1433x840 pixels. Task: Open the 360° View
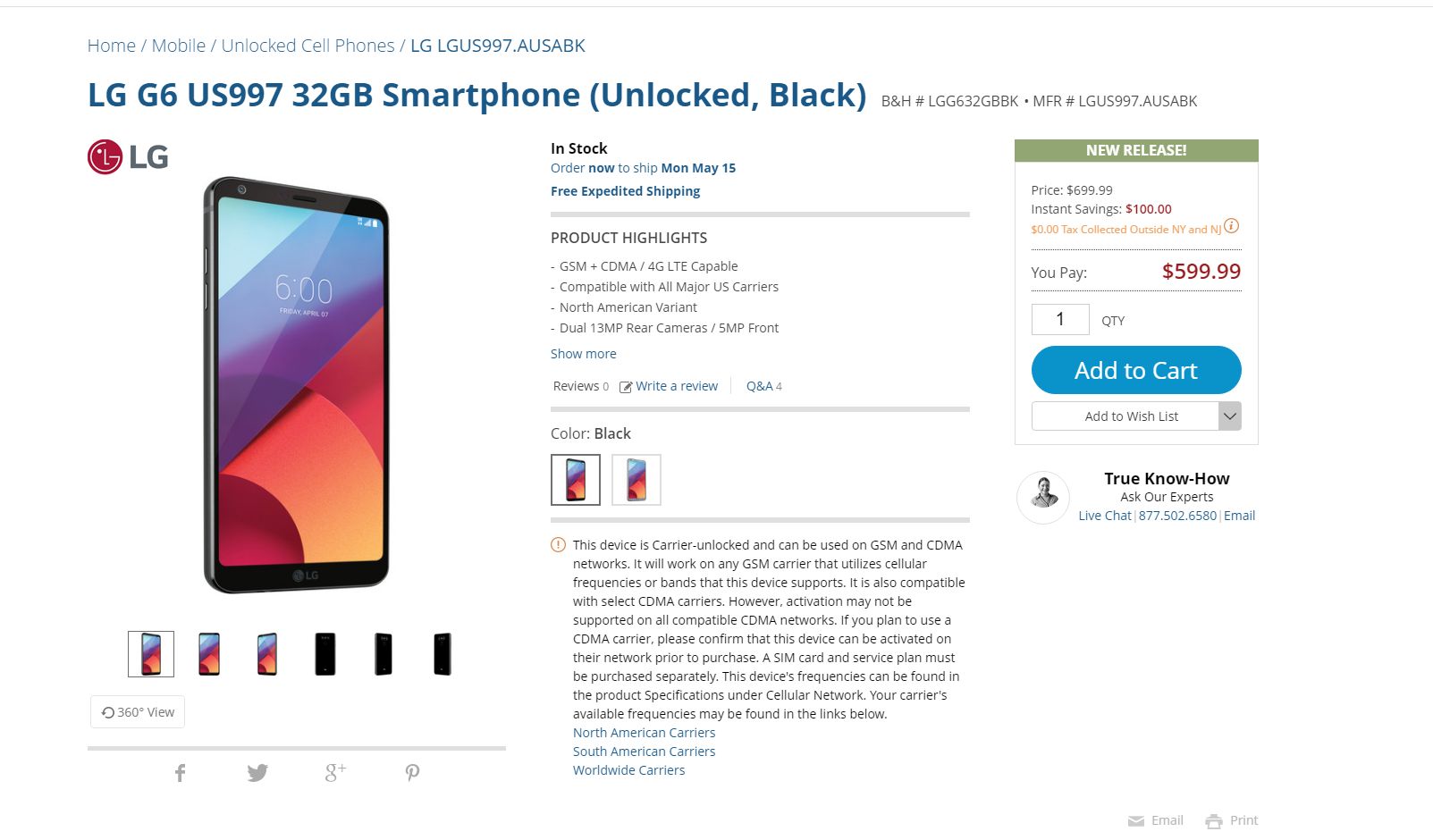coord(138,712)
